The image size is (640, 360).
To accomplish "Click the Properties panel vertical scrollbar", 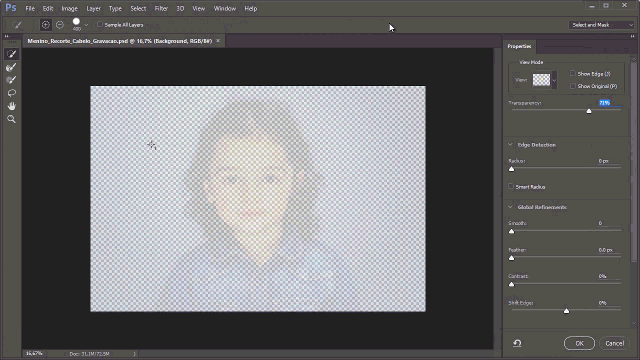I will (x=633, y=162).
